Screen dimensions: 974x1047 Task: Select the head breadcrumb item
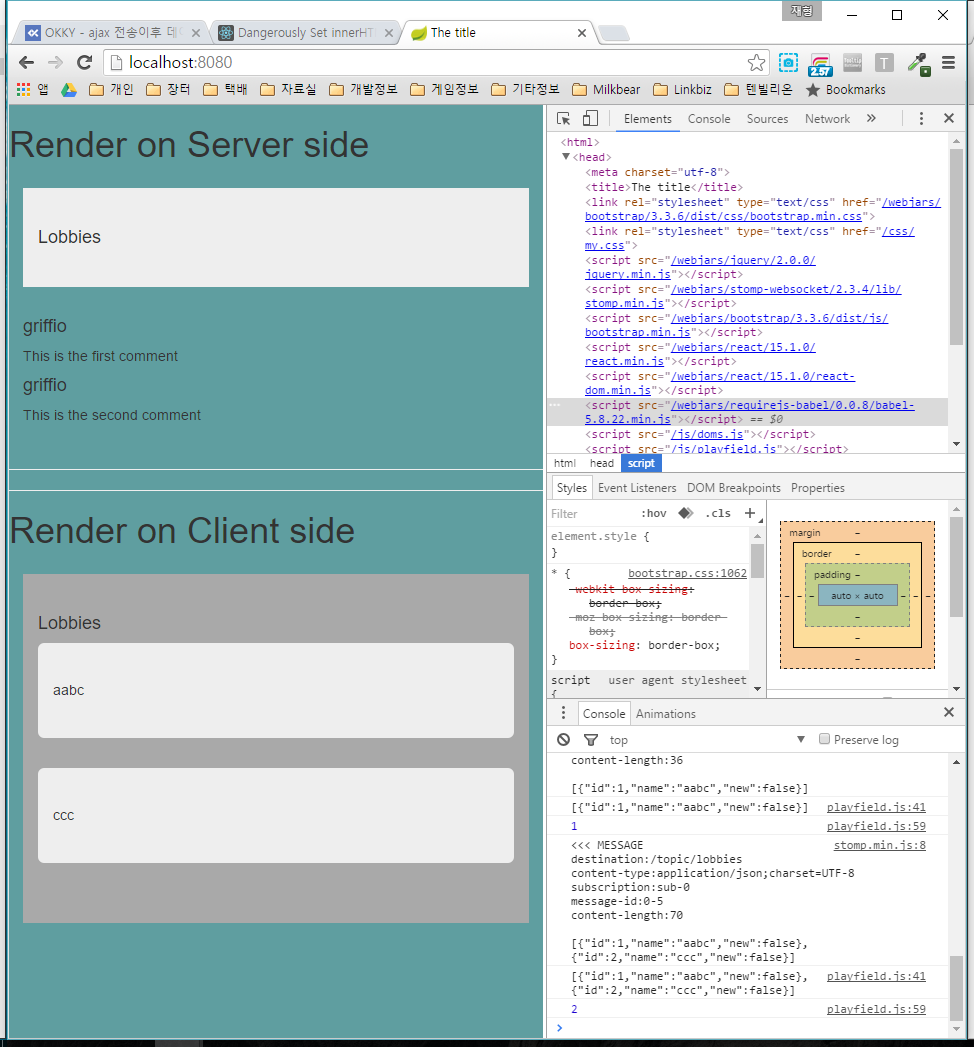point(601,463)
